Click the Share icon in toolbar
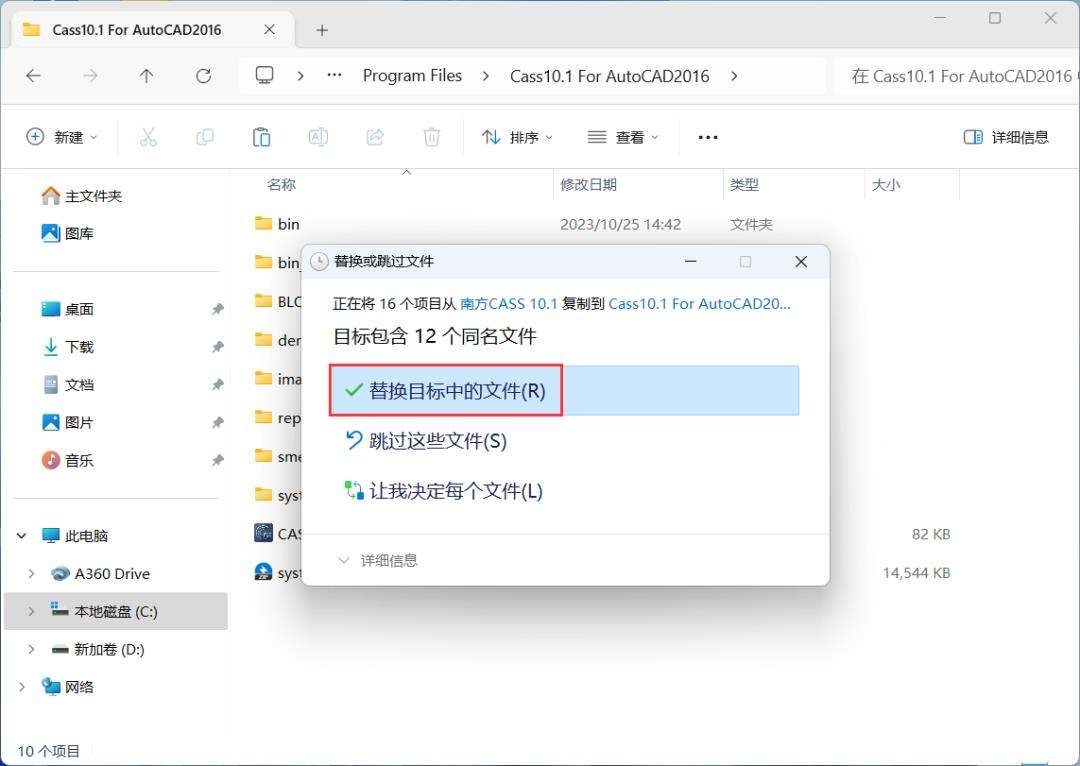1080x766 pixels. (375, 137)
